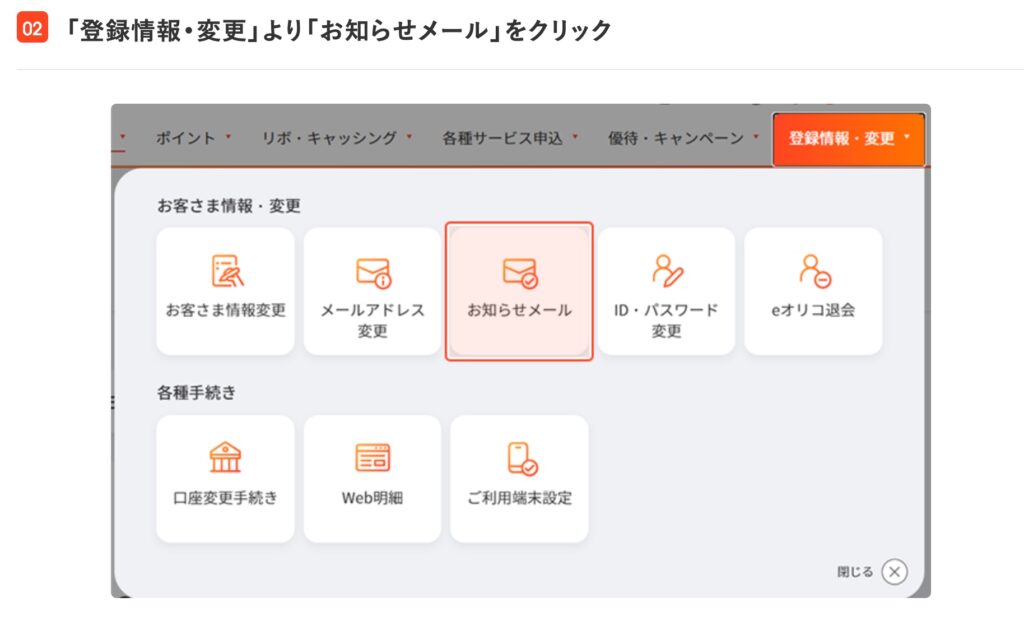
Task: Close the menu with the X icon
Action: click(x=894, y=572)
